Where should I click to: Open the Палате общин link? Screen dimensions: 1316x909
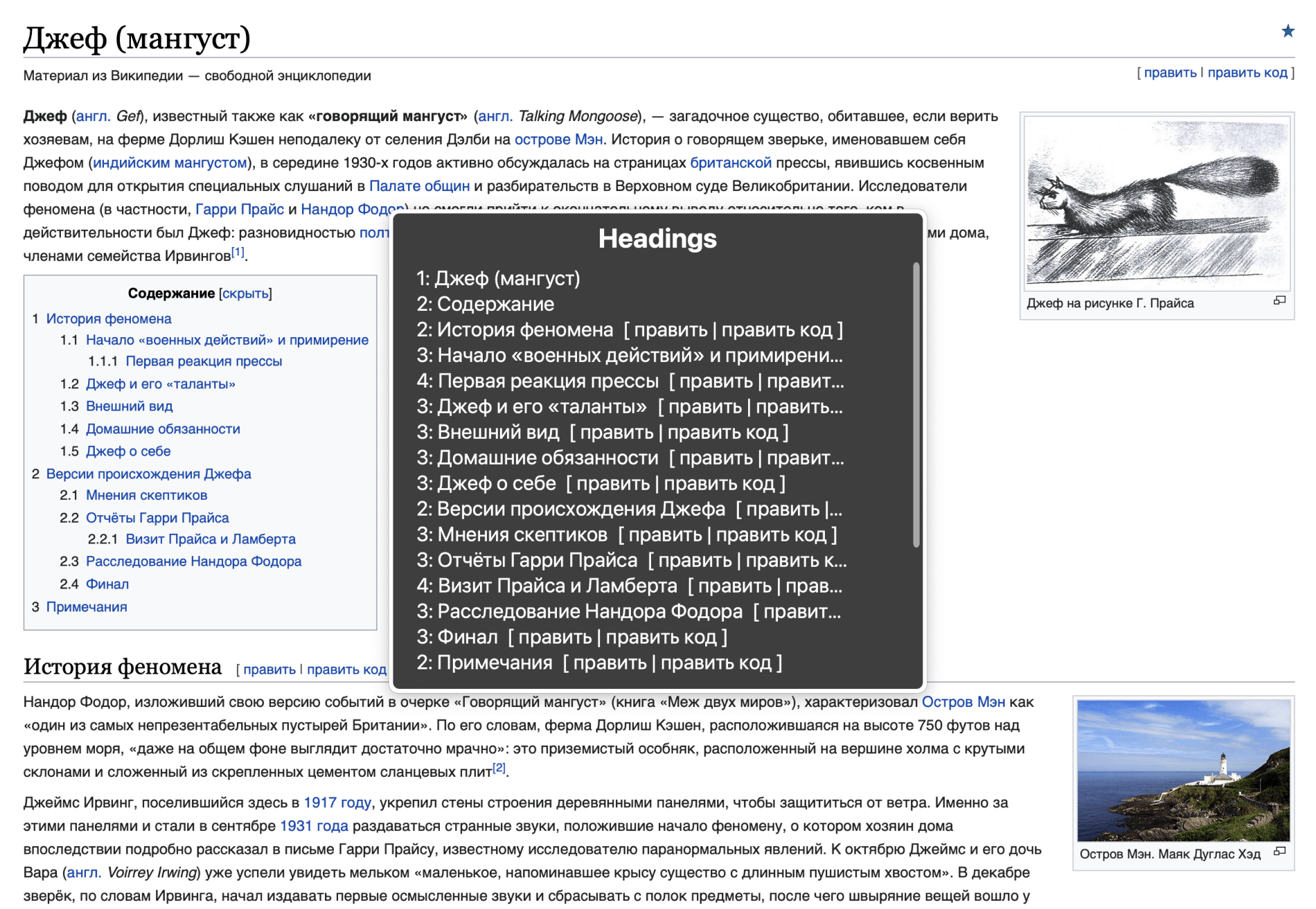pyautogui.click(x=419, y=186)
